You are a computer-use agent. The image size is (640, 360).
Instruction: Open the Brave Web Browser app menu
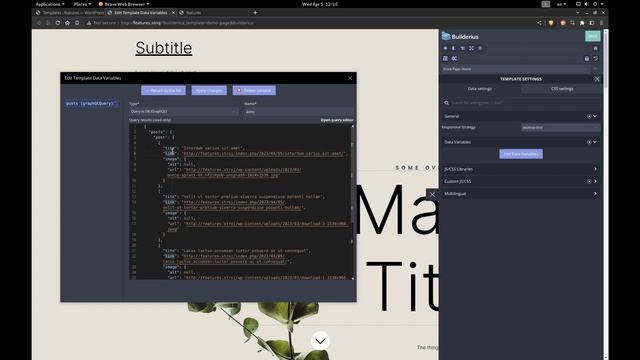pyautogui.click(x=124, y=4)
